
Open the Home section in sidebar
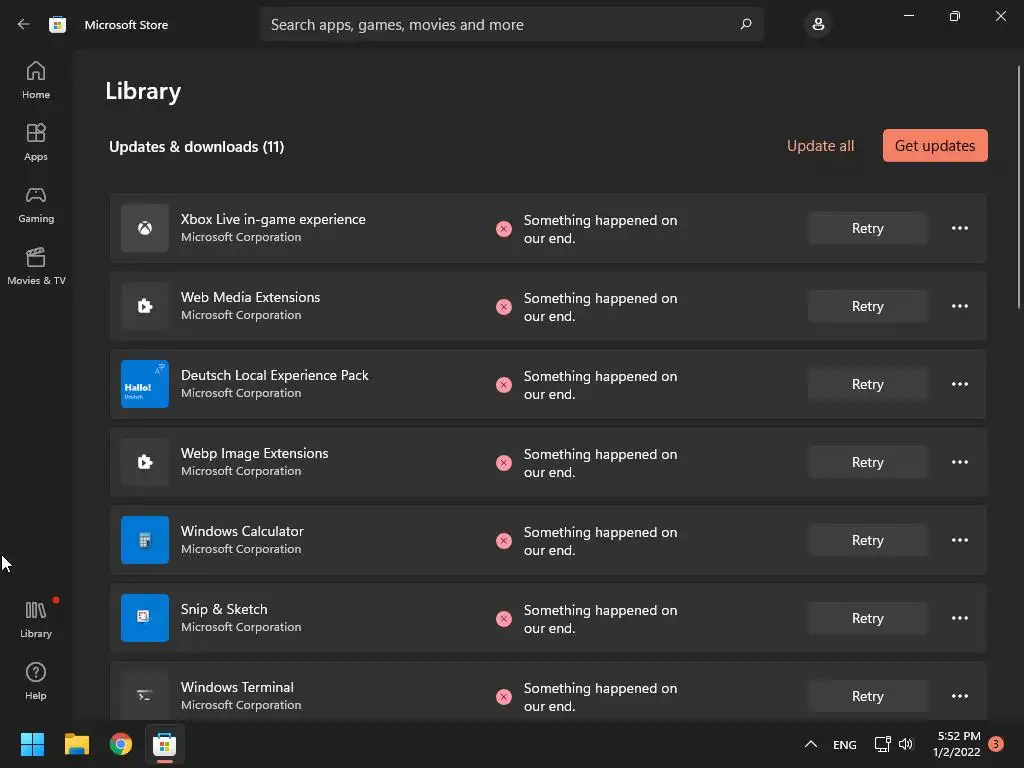pyautogui.click(x=36, y=80)
